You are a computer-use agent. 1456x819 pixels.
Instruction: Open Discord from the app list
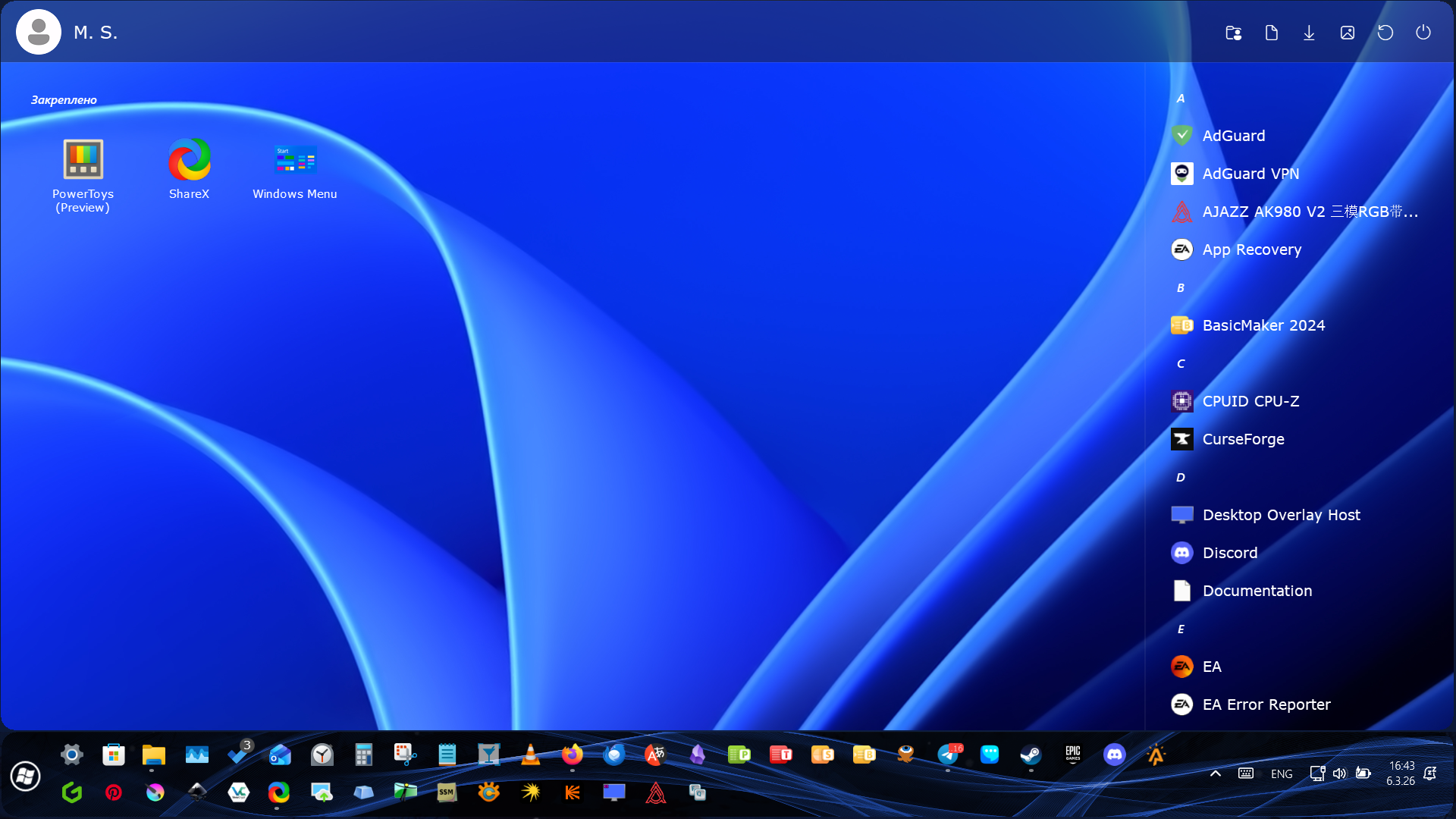(x=1229, y=553)
